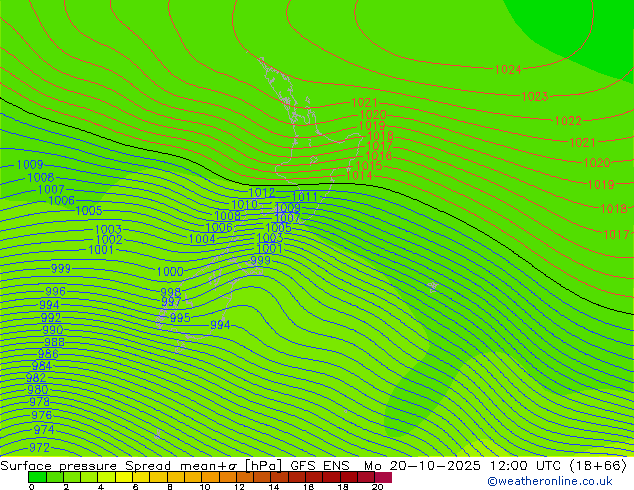This screenshot has height=490, width=634.
Task: Click the "20-10-2025" date text
Action: point(435,466)
